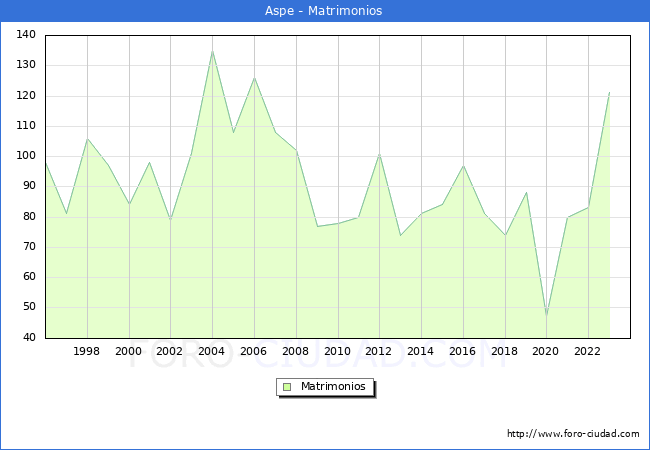Click the y-axis value 110
This screenshot has width=650, height=450.
click(26, 126)
